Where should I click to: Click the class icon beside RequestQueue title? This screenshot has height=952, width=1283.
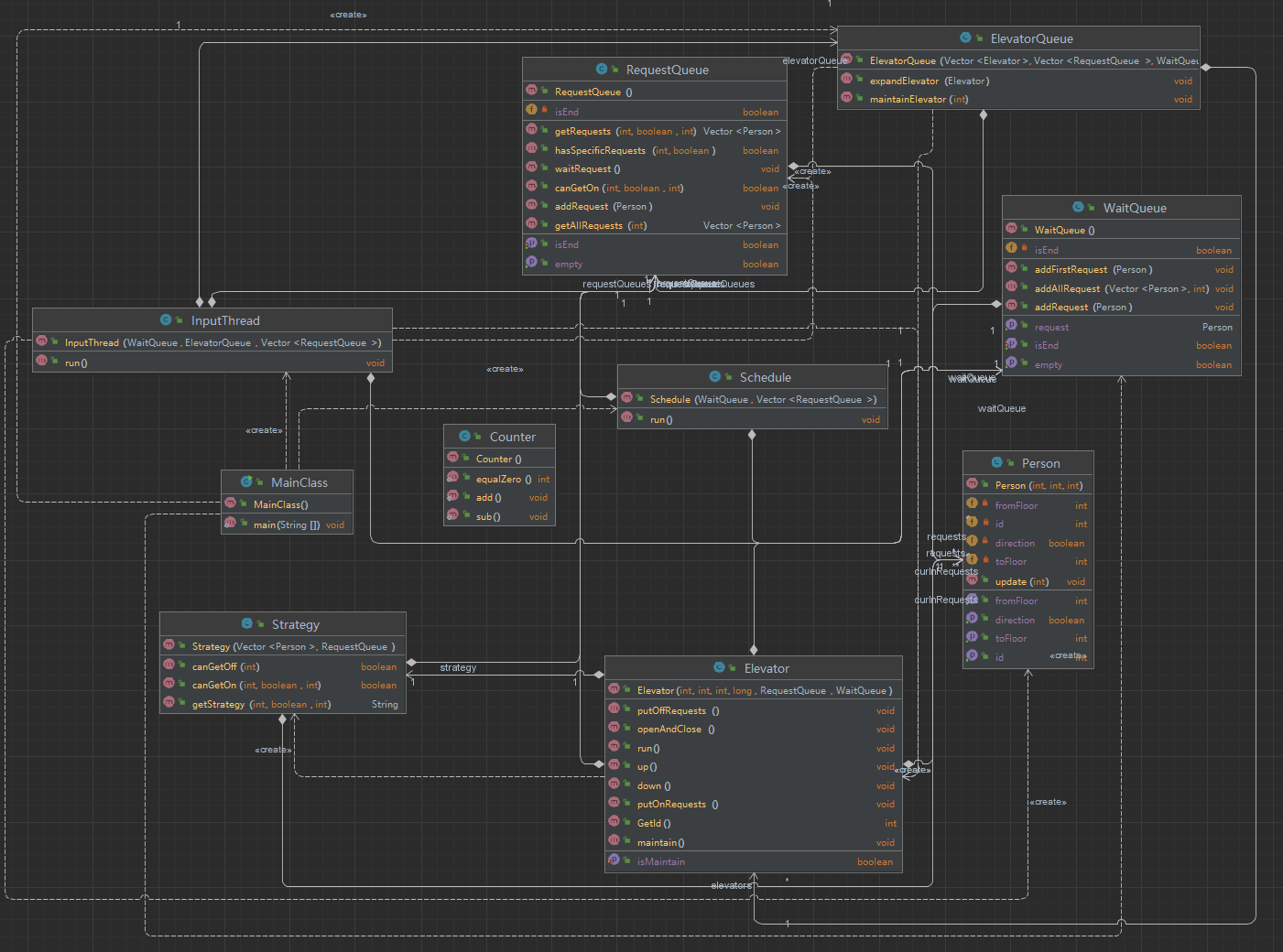click(x=602, y=70)
